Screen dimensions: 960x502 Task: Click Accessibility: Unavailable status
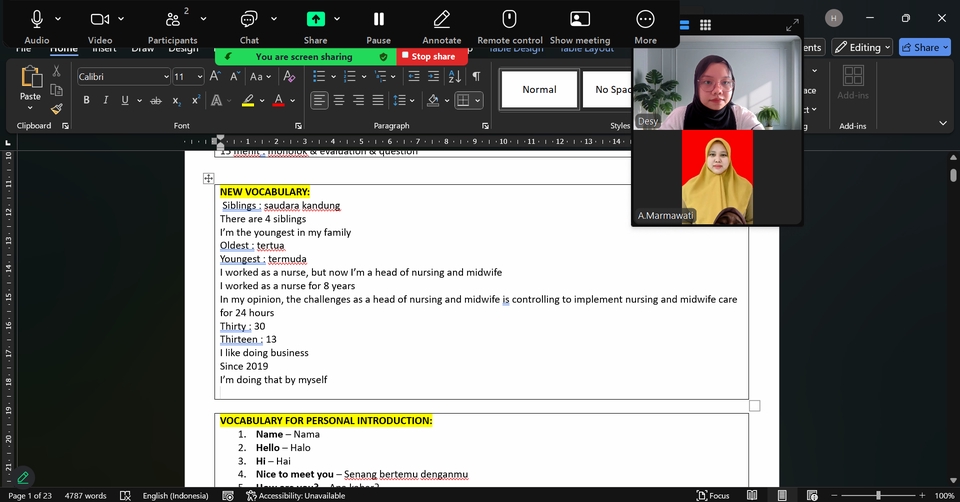(x=296, y=496)
